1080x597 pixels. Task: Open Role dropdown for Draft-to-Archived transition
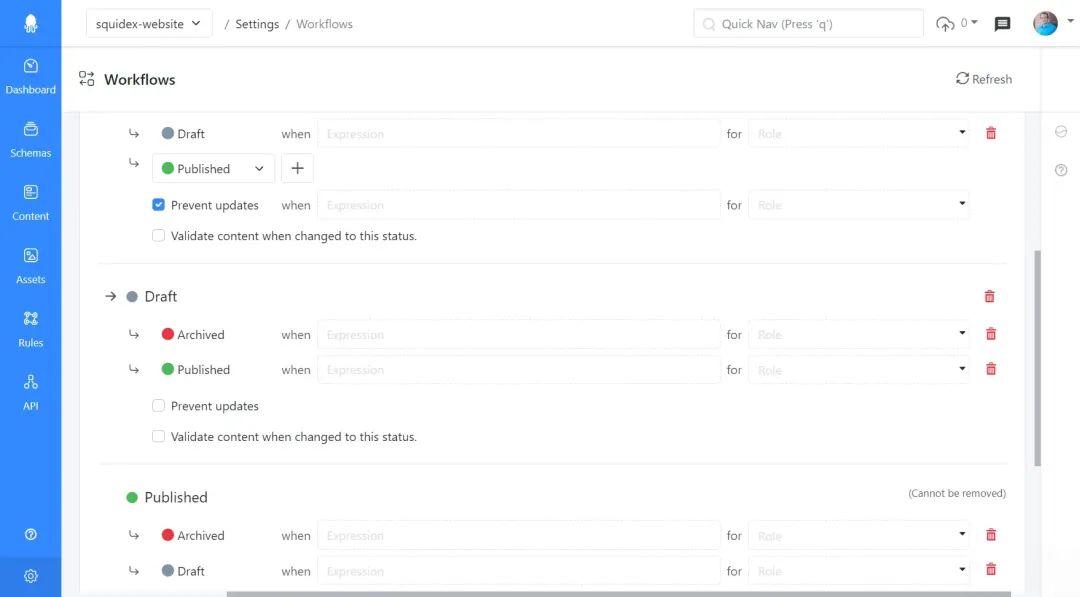pos(858,335)
